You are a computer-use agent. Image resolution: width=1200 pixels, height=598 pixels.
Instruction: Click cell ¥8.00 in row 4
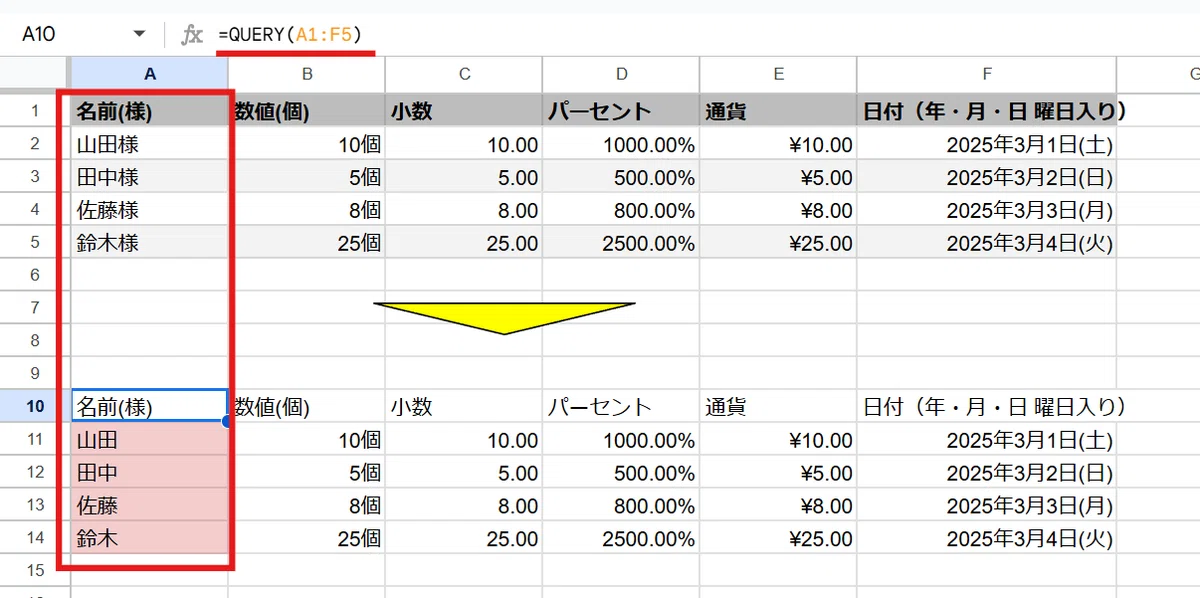778,210
